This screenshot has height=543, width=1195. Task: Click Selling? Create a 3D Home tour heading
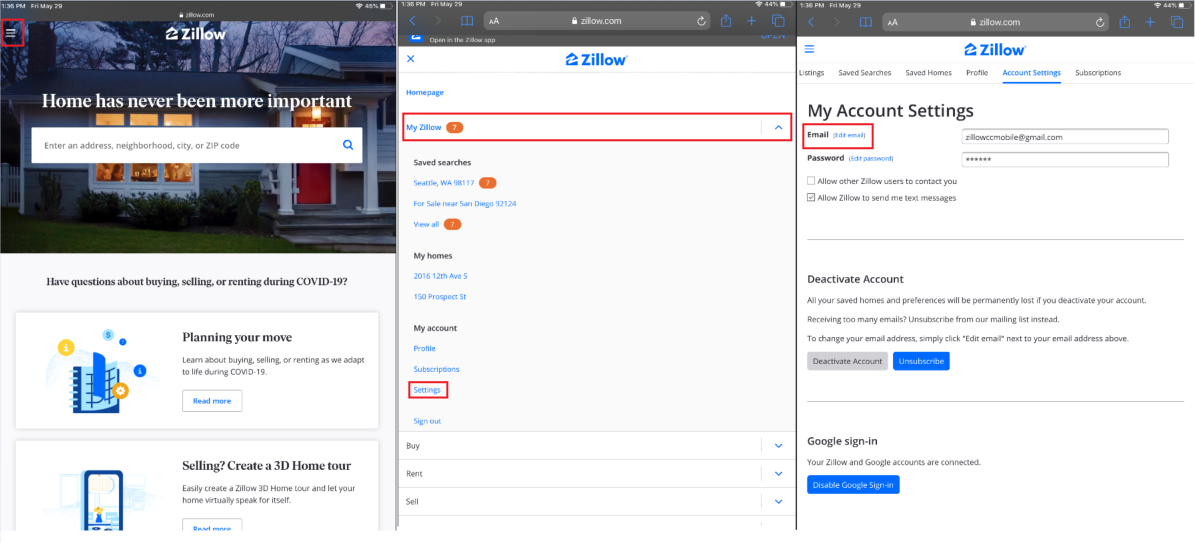coord(267,465)
